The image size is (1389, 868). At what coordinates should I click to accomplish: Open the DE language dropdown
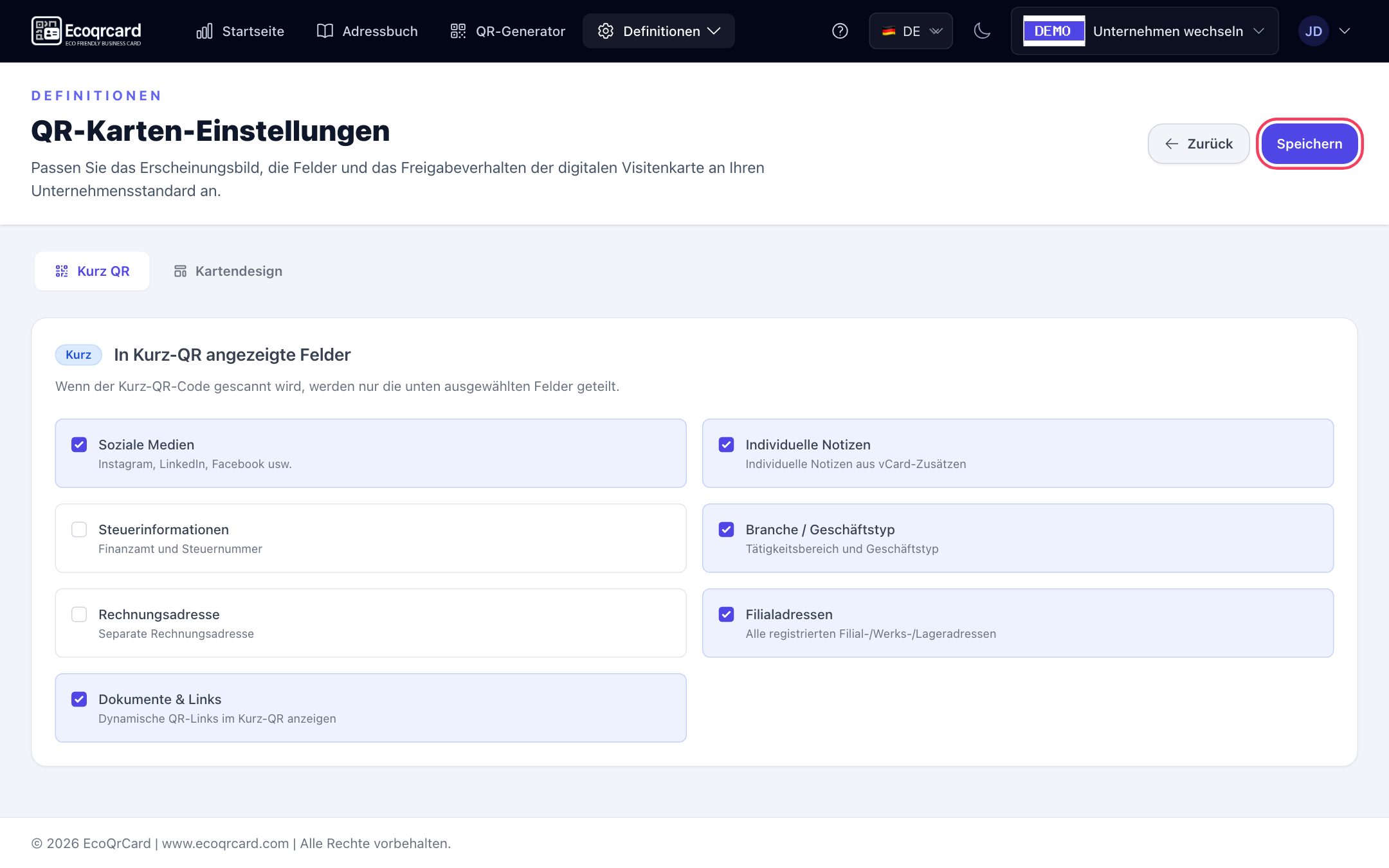911,31
